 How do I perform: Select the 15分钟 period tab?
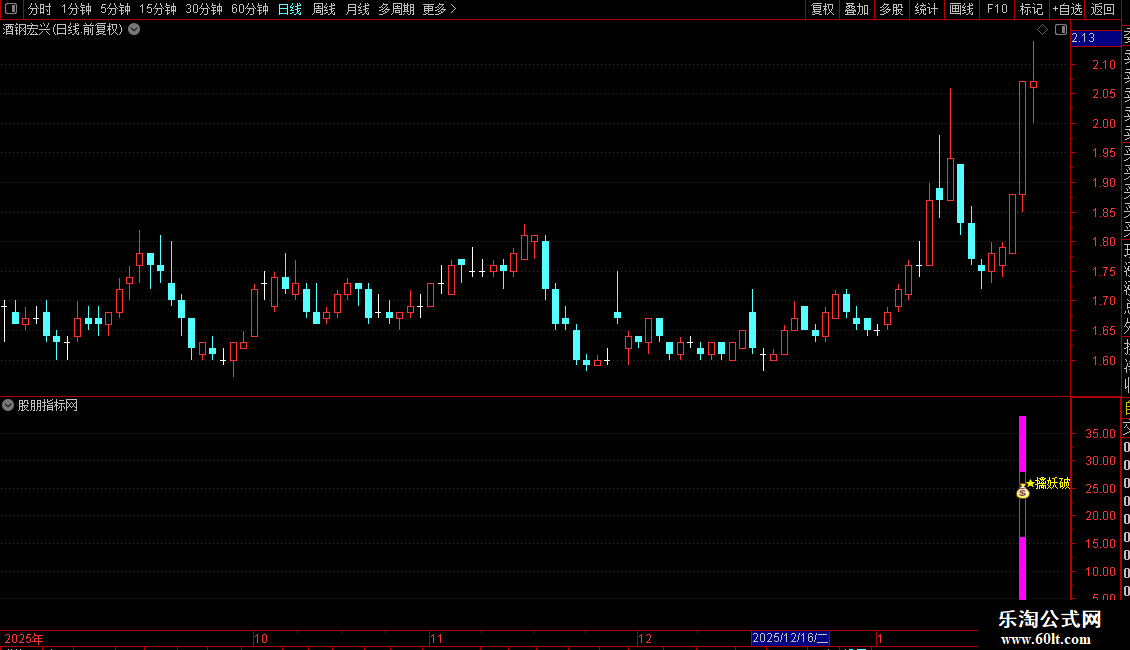(x=157, y=9)
